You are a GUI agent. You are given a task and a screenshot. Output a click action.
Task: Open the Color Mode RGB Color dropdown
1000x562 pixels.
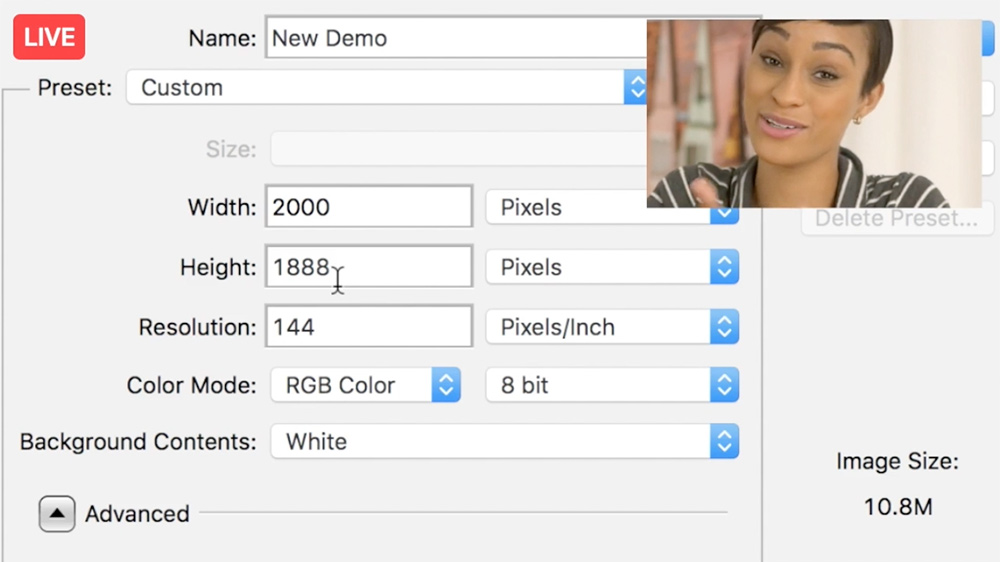(x=365, y=385)
